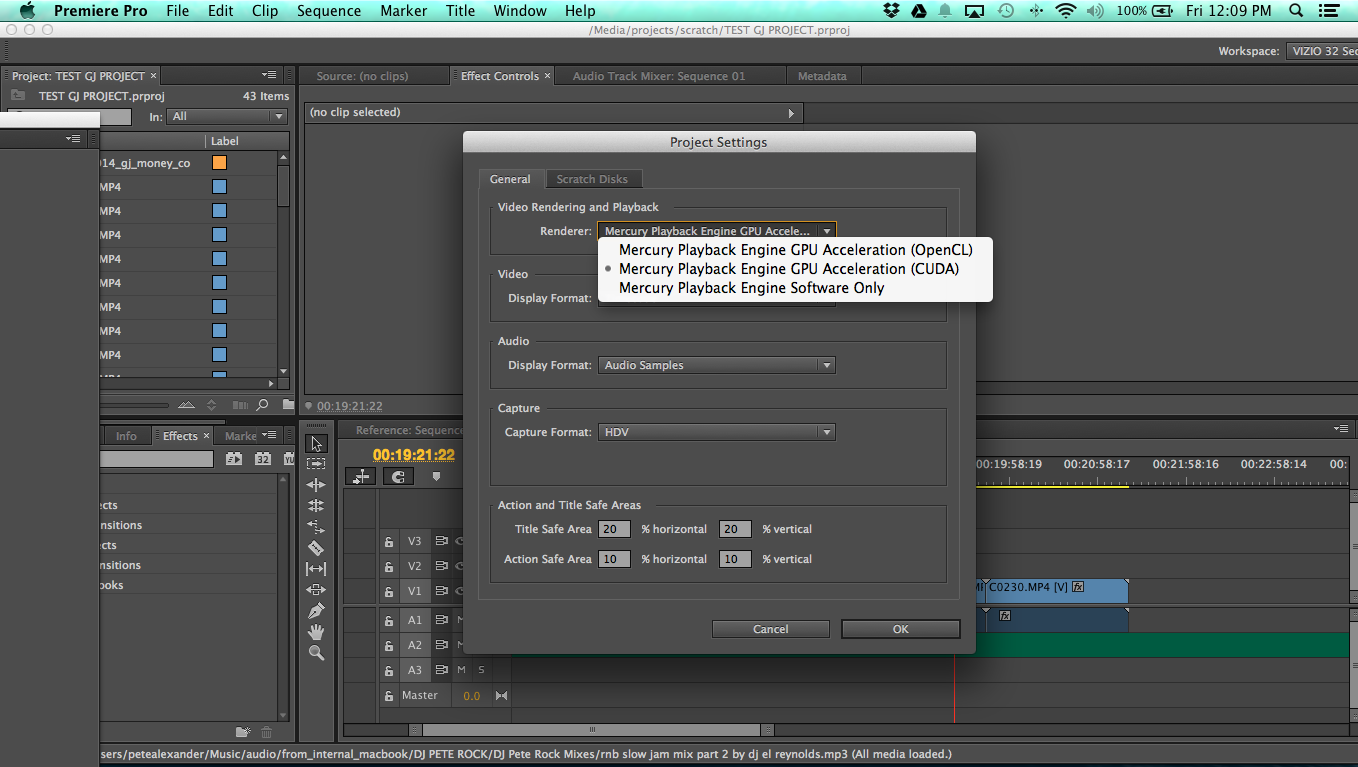Select the Slide tool
The height and width of the screenshot is (767, 1358).
click(316, 590)
